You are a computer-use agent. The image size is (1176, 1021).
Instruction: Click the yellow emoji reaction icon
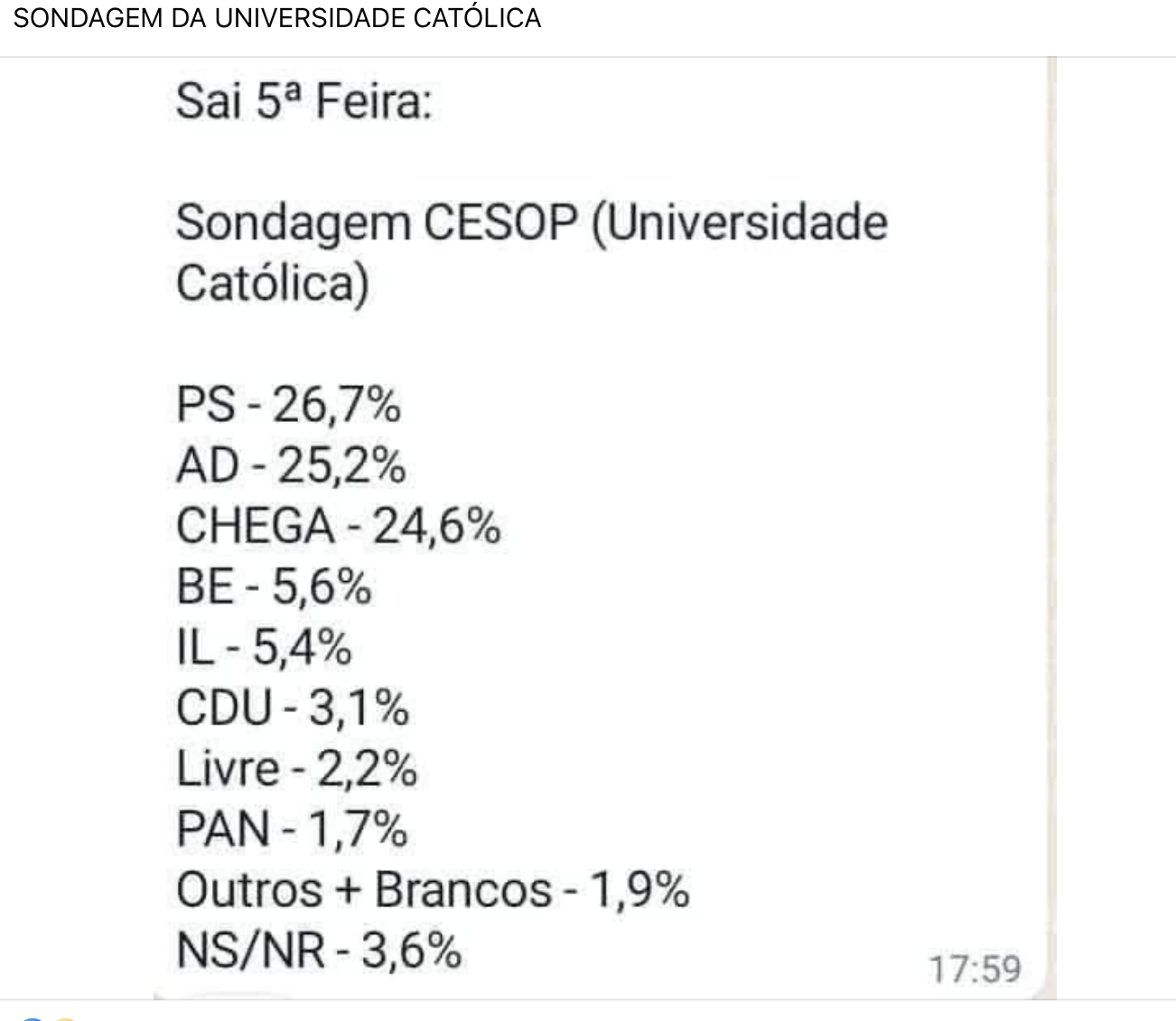pyautogui.click(x=65, y=1018)
